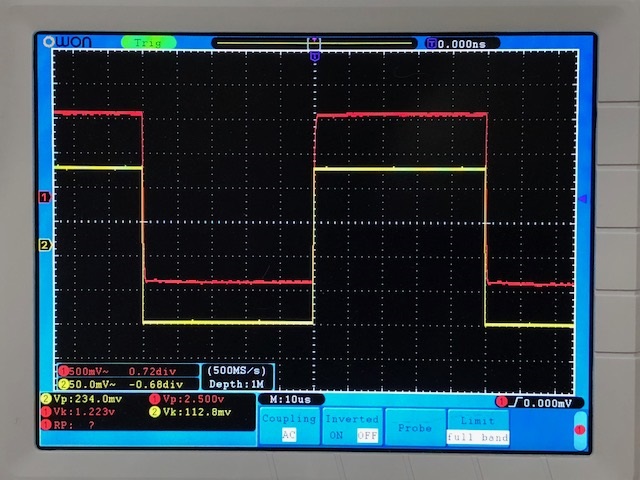Click the yellow channel 2 waveform trace
Image resolution: width=640 pixels, height=480 pixels.
pos(400,169)
